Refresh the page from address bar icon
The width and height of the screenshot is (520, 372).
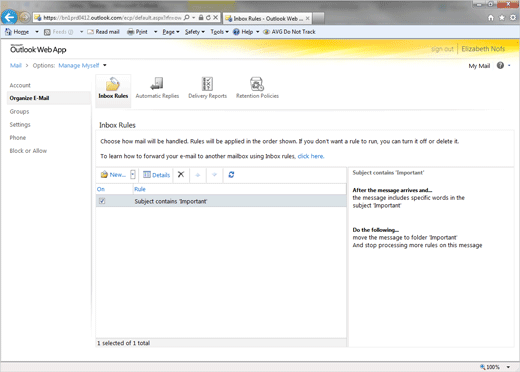pyautogui.click(x=208, y=17)
